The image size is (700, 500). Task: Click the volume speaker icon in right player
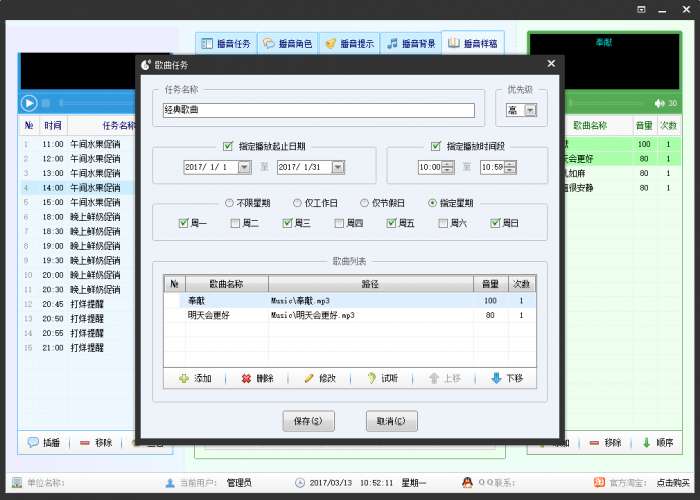[659, 103]
